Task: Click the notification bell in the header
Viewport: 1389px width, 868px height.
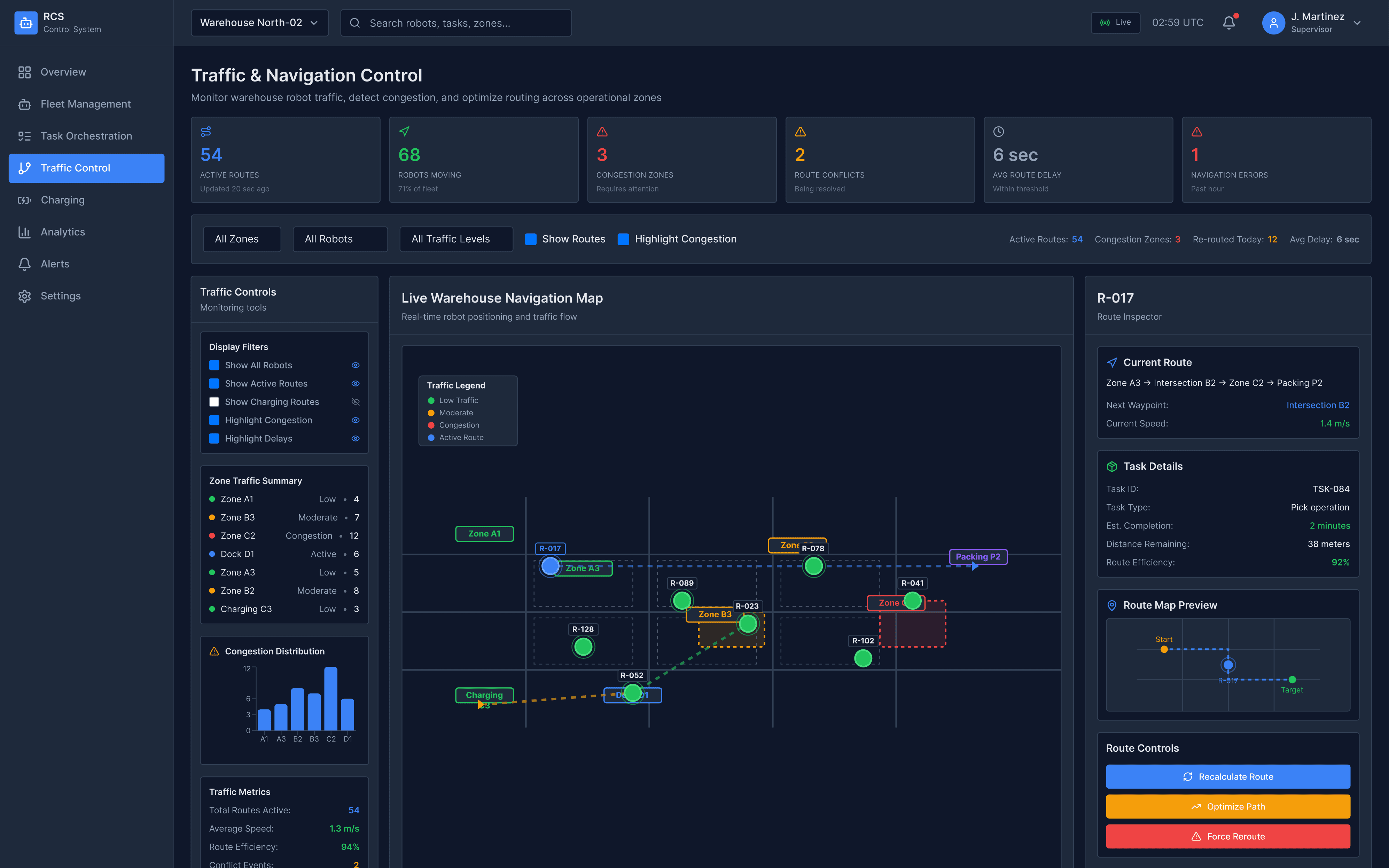Action: click(x=1228, y=22)
